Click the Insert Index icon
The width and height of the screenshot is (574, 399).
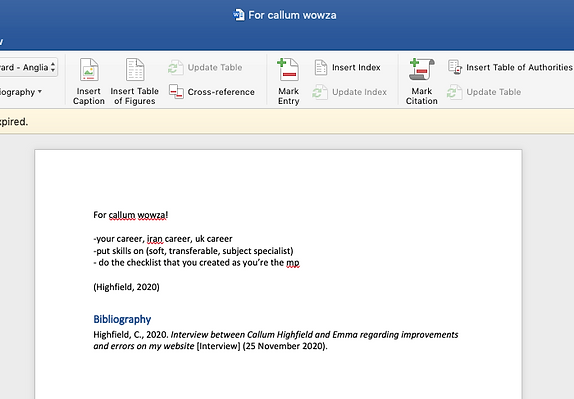pyautogui.click(x=321, y=68)
